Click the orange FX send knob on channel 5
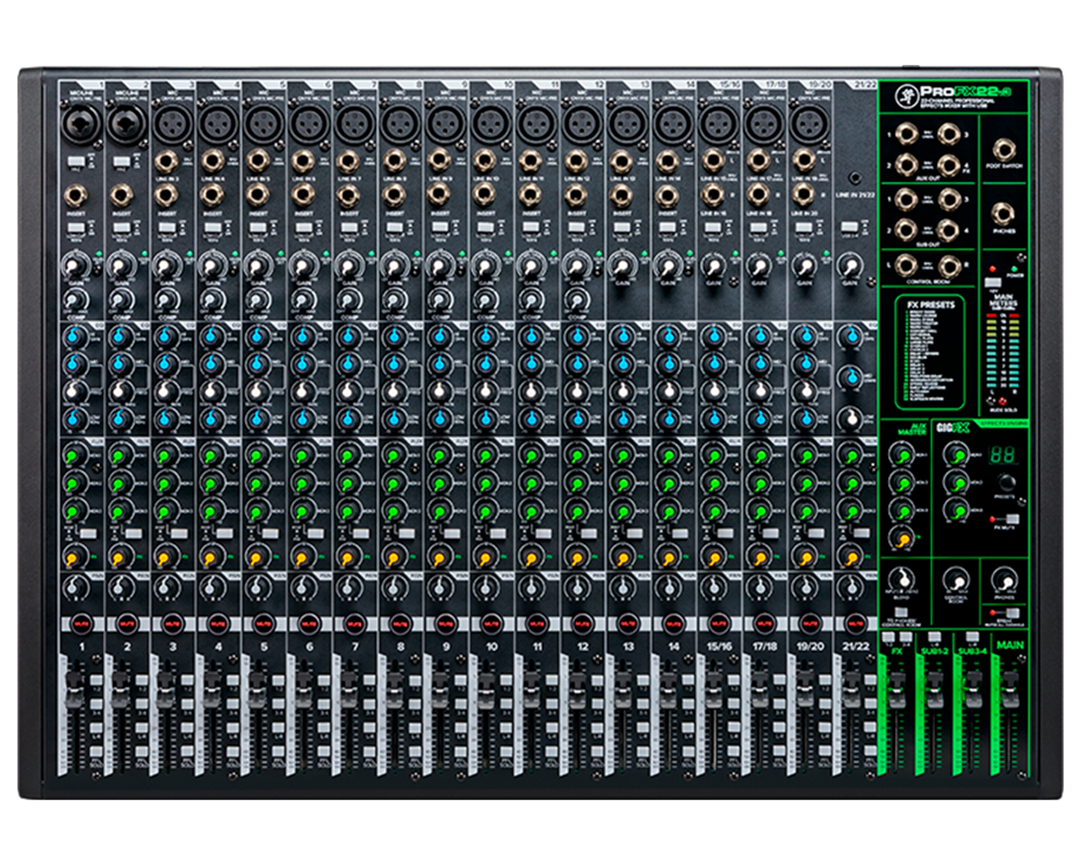The width and height of the screenshot is (1080, 865). point(255,555)
